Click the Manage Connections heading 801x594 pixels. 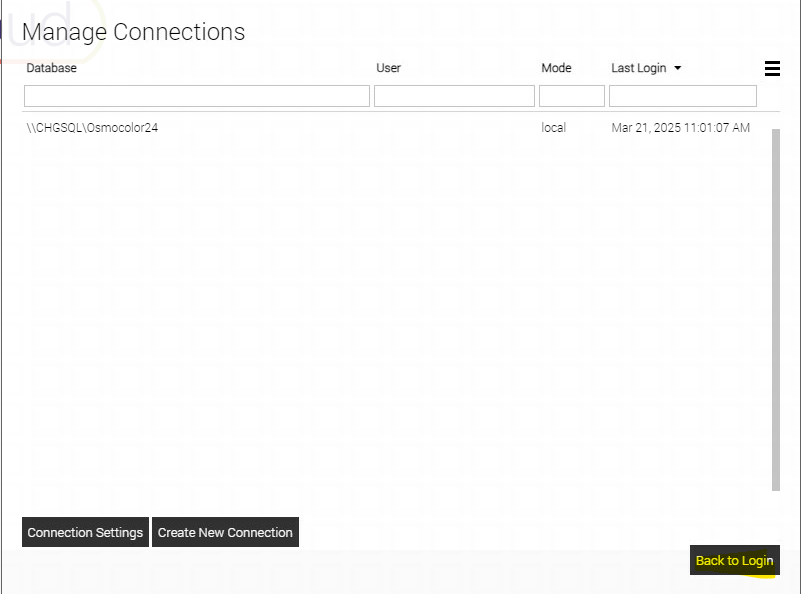(x=133, y=32)
